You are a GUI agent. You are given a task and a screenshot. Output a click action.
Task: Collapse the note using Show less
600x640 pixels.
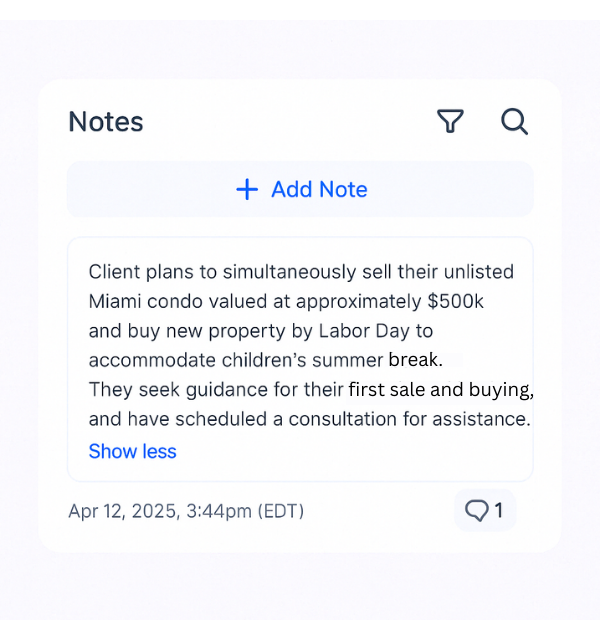(132, 451)
